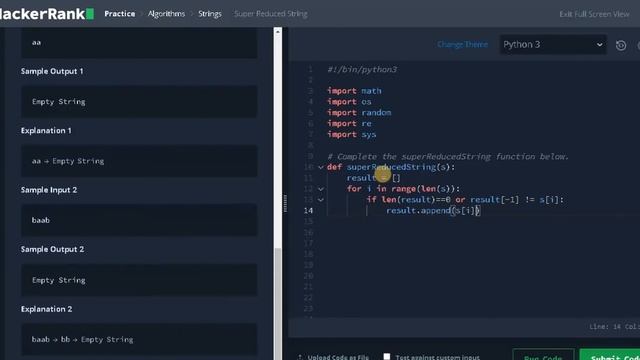Viewport: 640px width, 360px height.
Task: Click 'aa → Empty String' explanation text
Action: tap(68, 161)
